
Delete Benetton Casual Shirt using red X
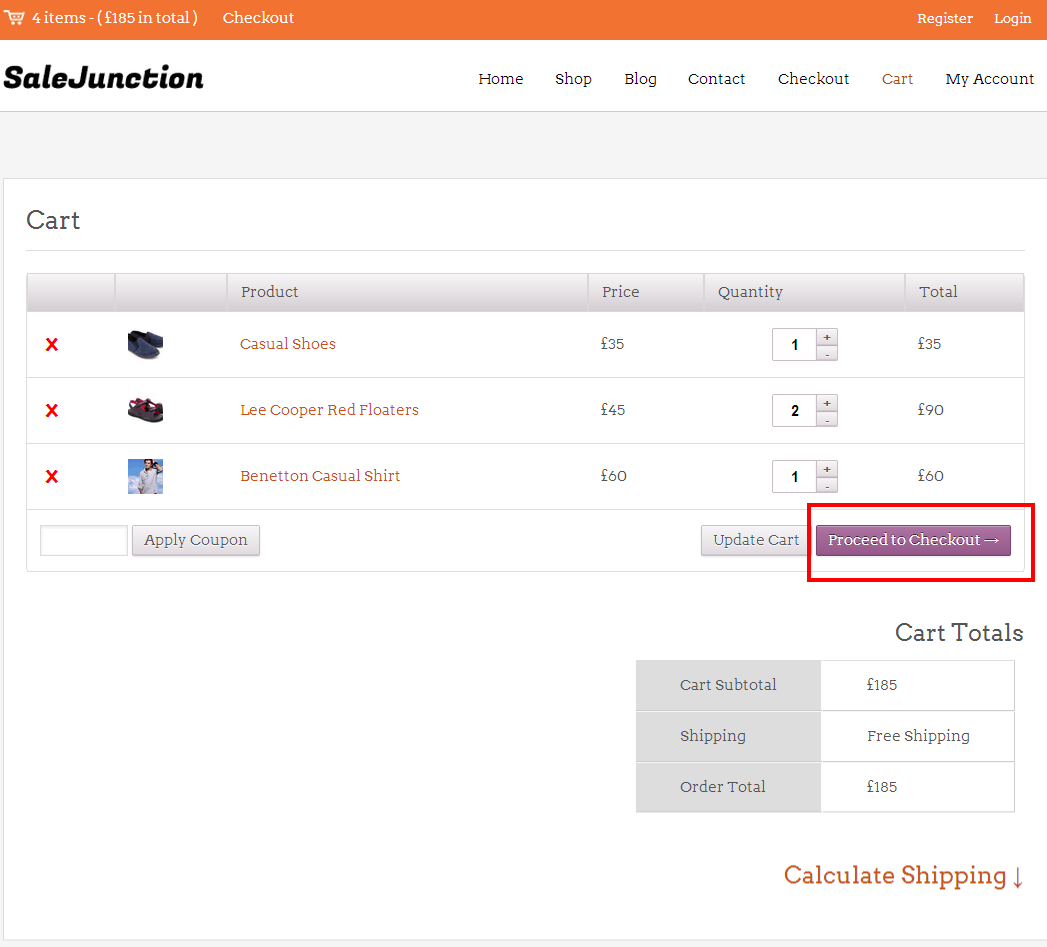(52, 477)
